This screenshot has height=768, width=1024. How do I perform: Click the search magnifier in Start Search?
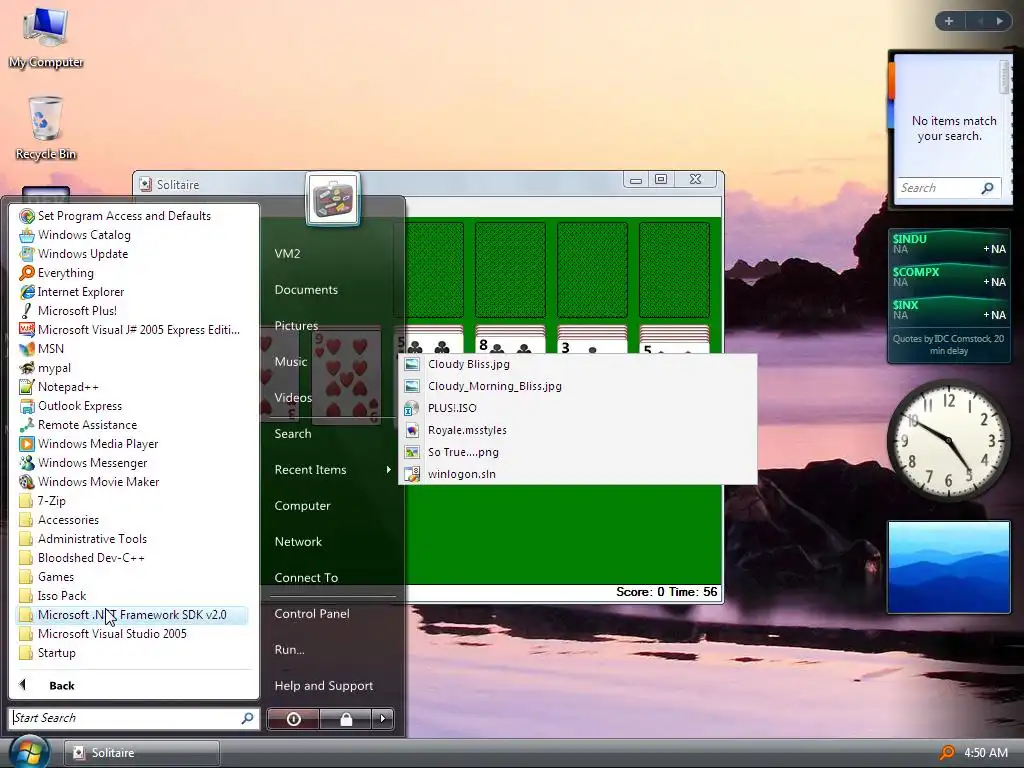pos(247,718)
